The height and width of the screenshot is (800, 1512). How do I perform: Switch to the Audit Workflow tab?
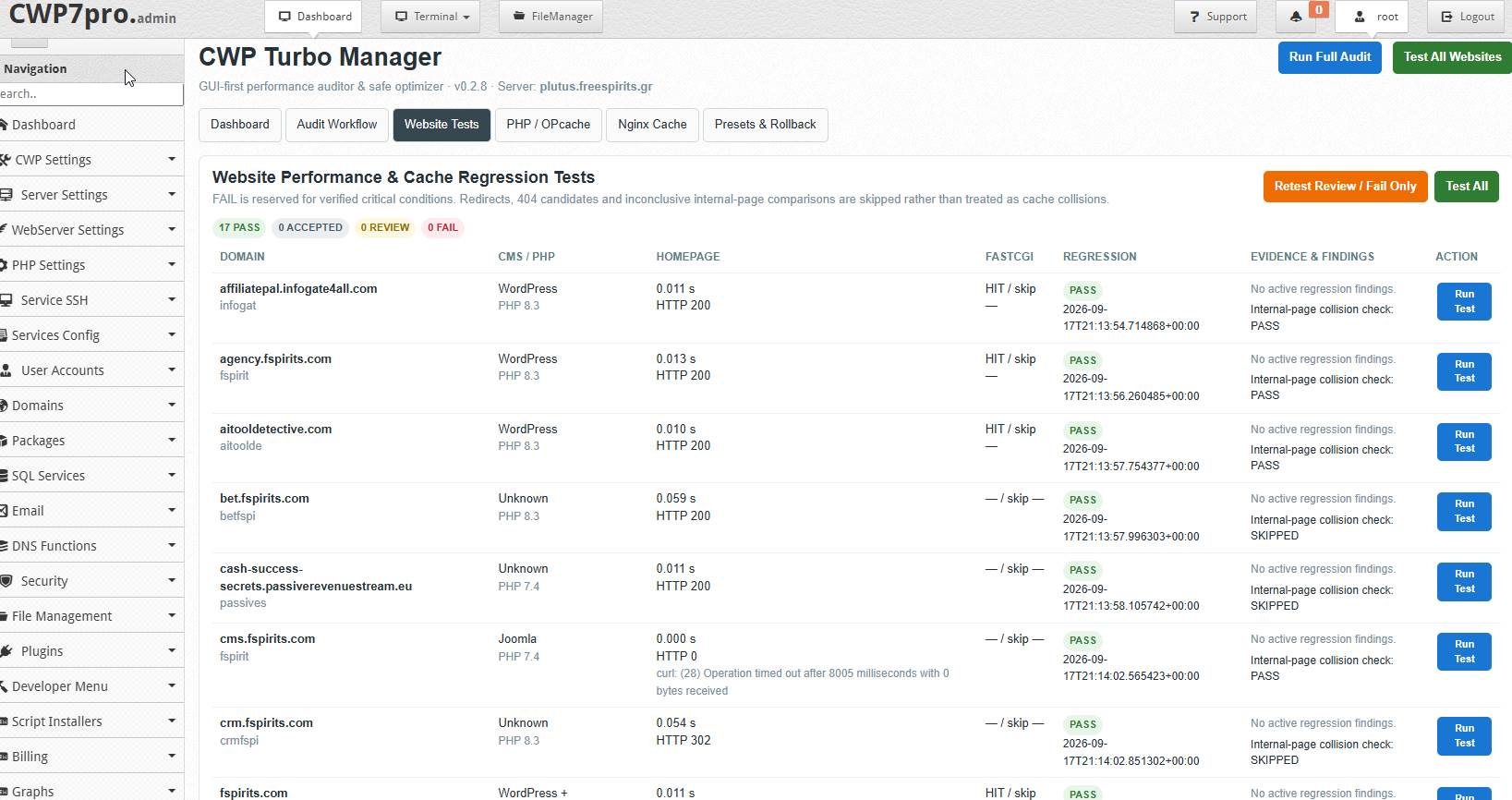pyautogui.click(x=337, y=125)
